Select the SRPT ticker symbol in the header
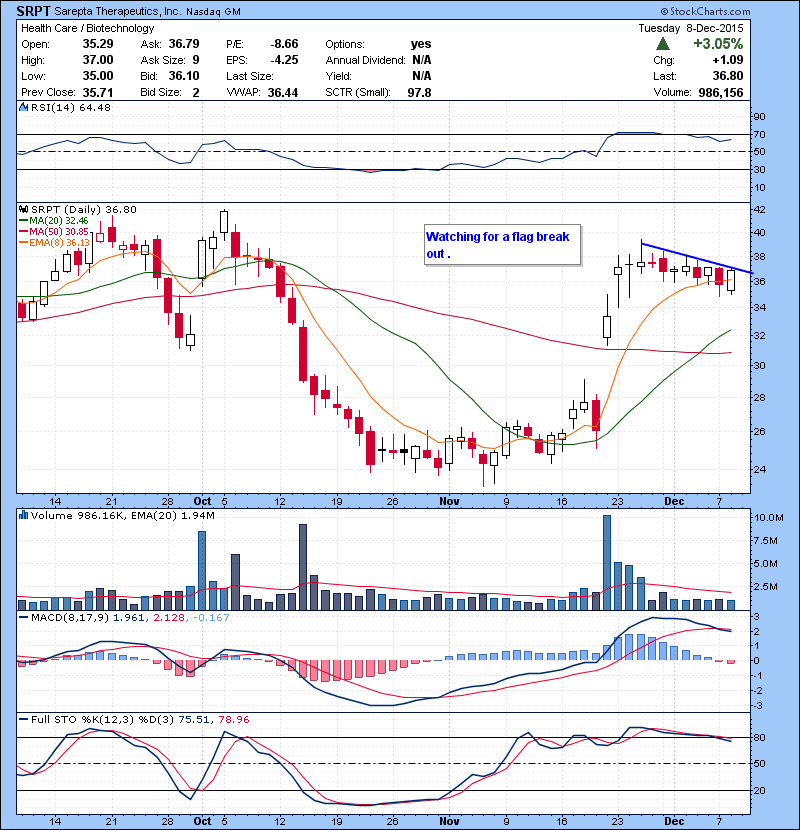Image resolution: width=800 pixels, height=830 pixels. pos(33,11)
